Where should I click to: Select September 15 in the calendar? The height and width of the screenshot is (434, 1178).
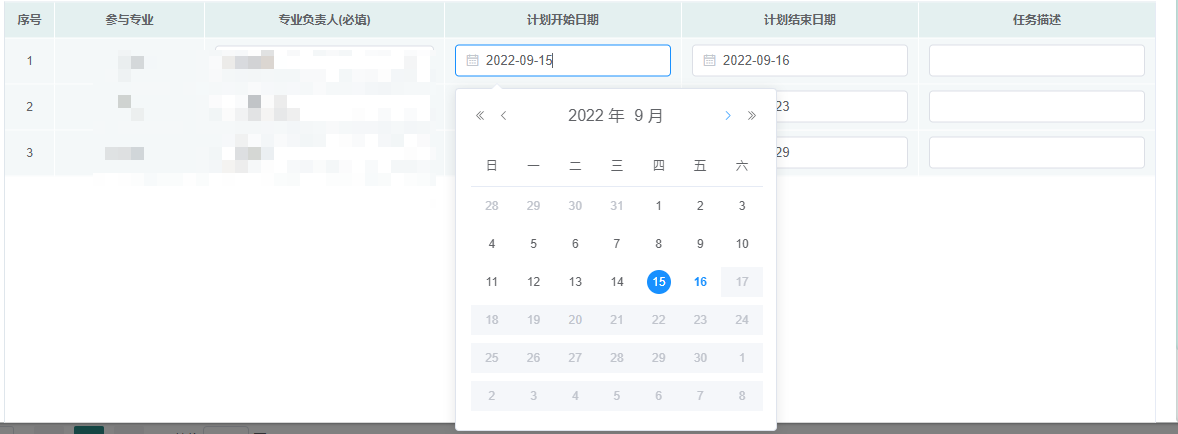tap(658, 282)
